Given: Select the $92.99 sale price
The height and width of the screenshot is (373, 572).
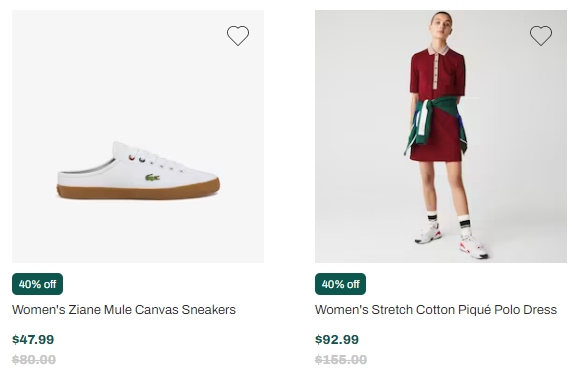Looking at the screenshot, I should click(x=337, y=339).
